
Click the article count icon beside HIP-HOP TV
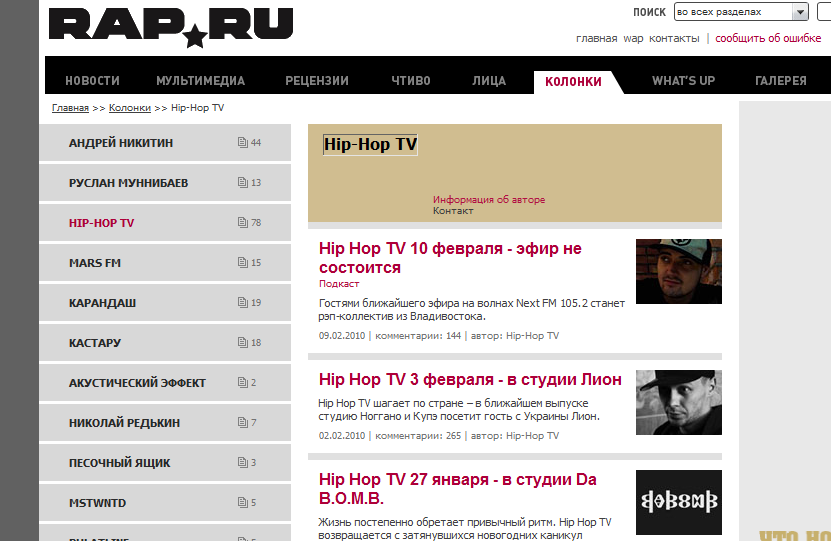point(243,222)
